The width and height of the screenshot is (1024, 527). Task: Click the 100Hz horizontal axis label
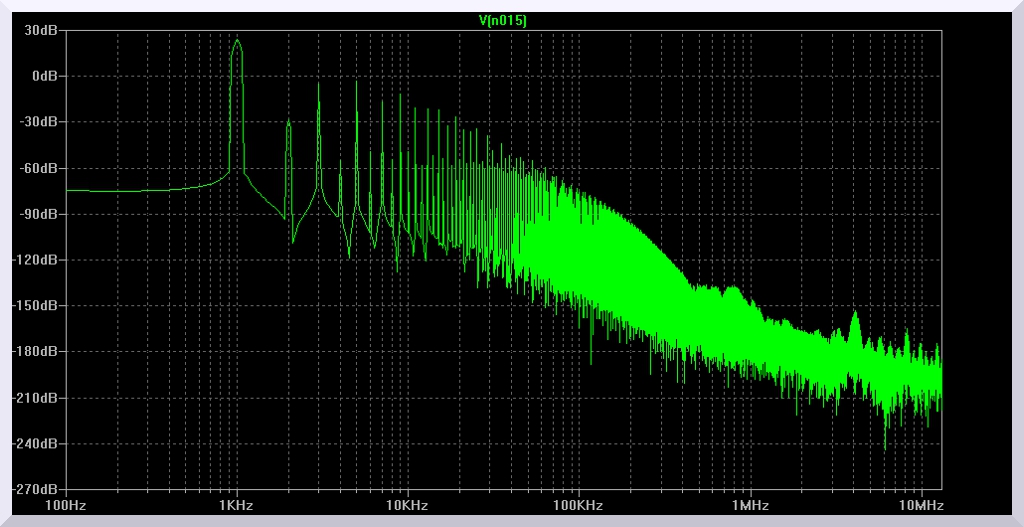[66, 506]
